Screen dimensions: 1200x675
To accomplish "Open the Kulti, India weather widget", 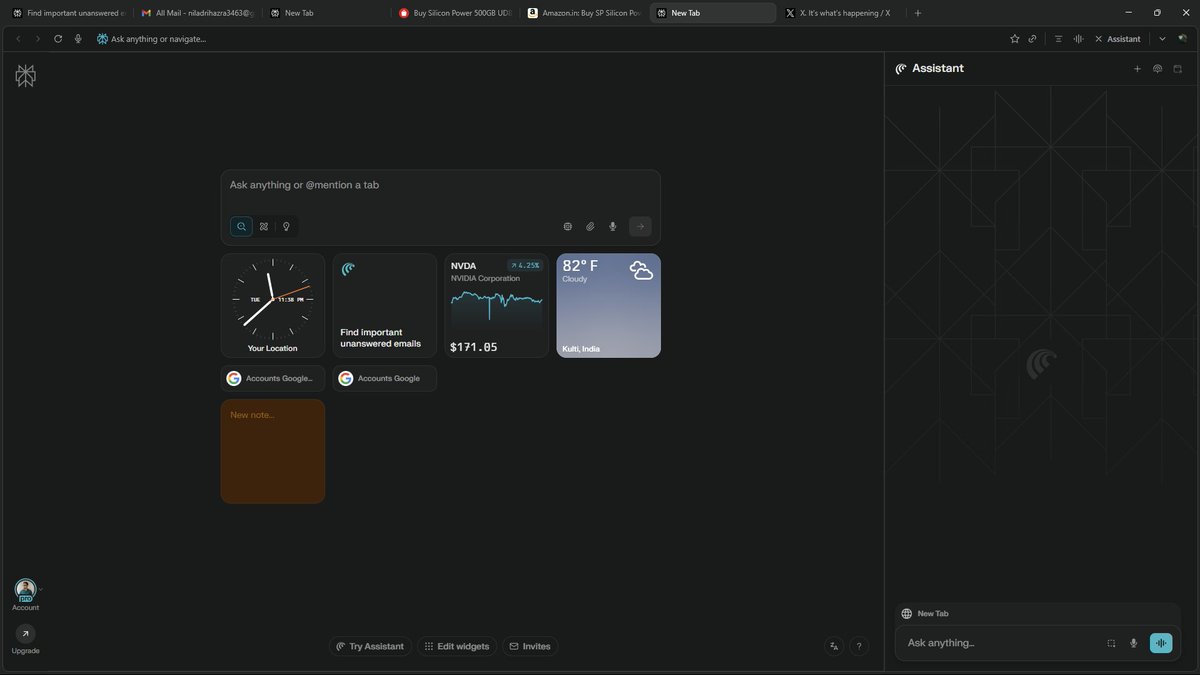I will point(609,305).
